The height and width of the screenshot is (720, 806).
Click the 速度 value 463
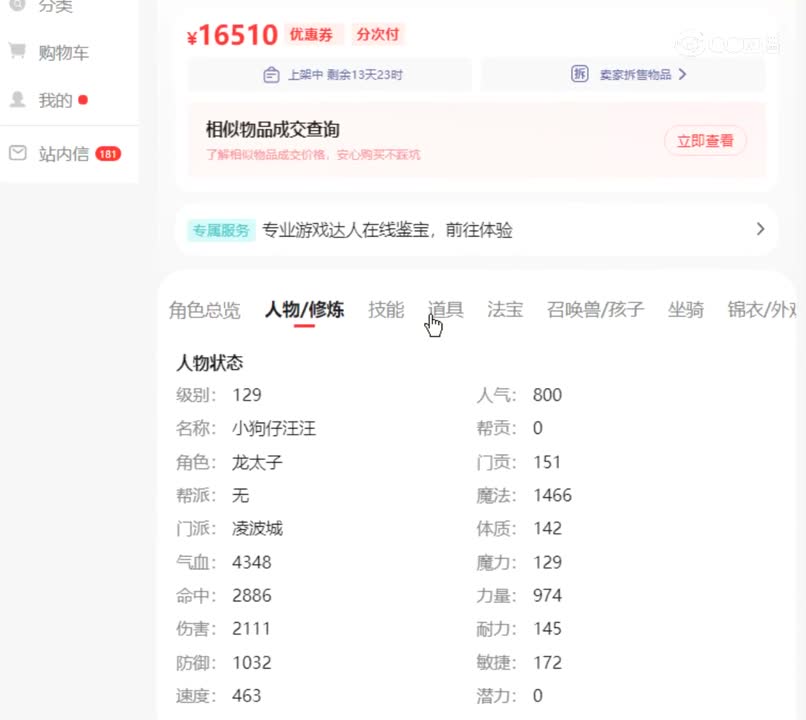(x=247, y=696)
